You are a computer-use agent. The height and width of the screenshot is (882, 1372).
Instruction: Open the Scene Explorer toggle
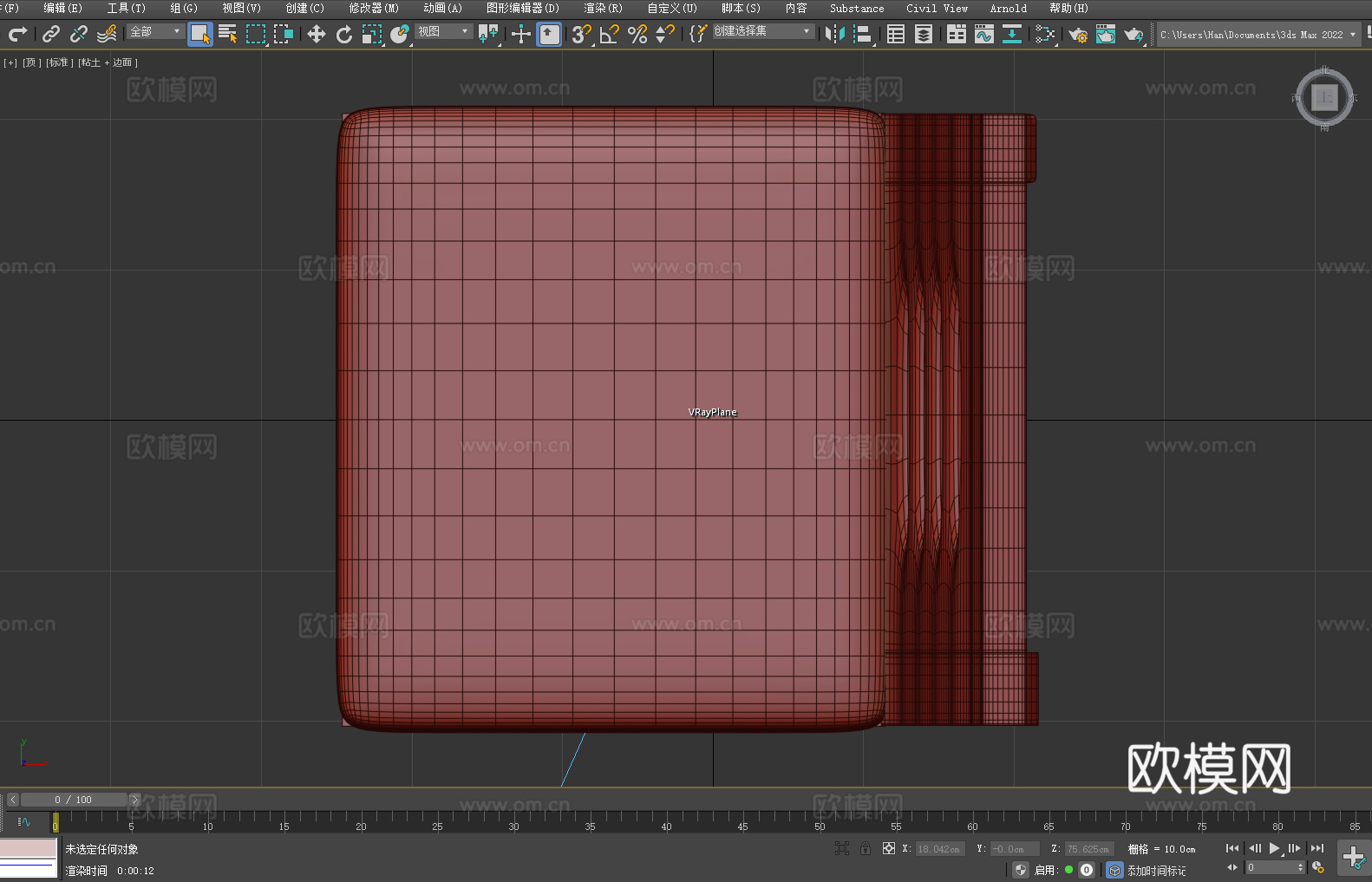tap(896, 34)
